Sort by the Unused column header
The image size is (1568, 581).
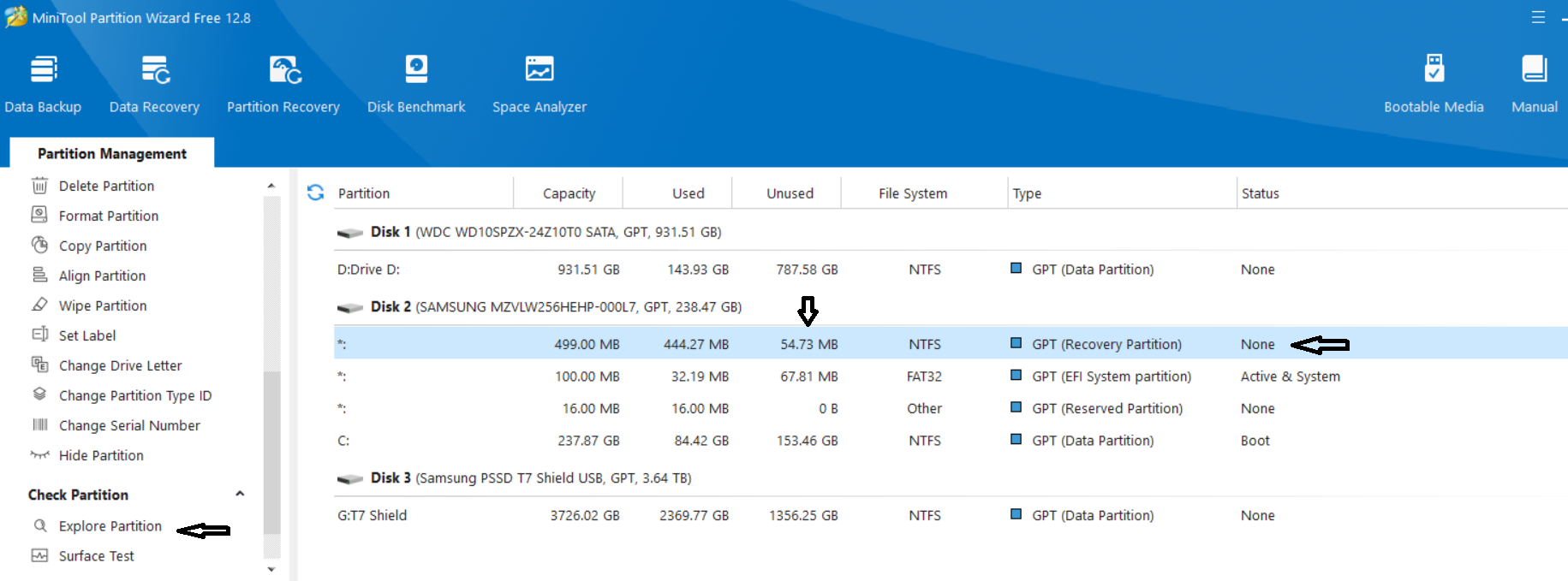pyautogui.click(x=790, y=193)
